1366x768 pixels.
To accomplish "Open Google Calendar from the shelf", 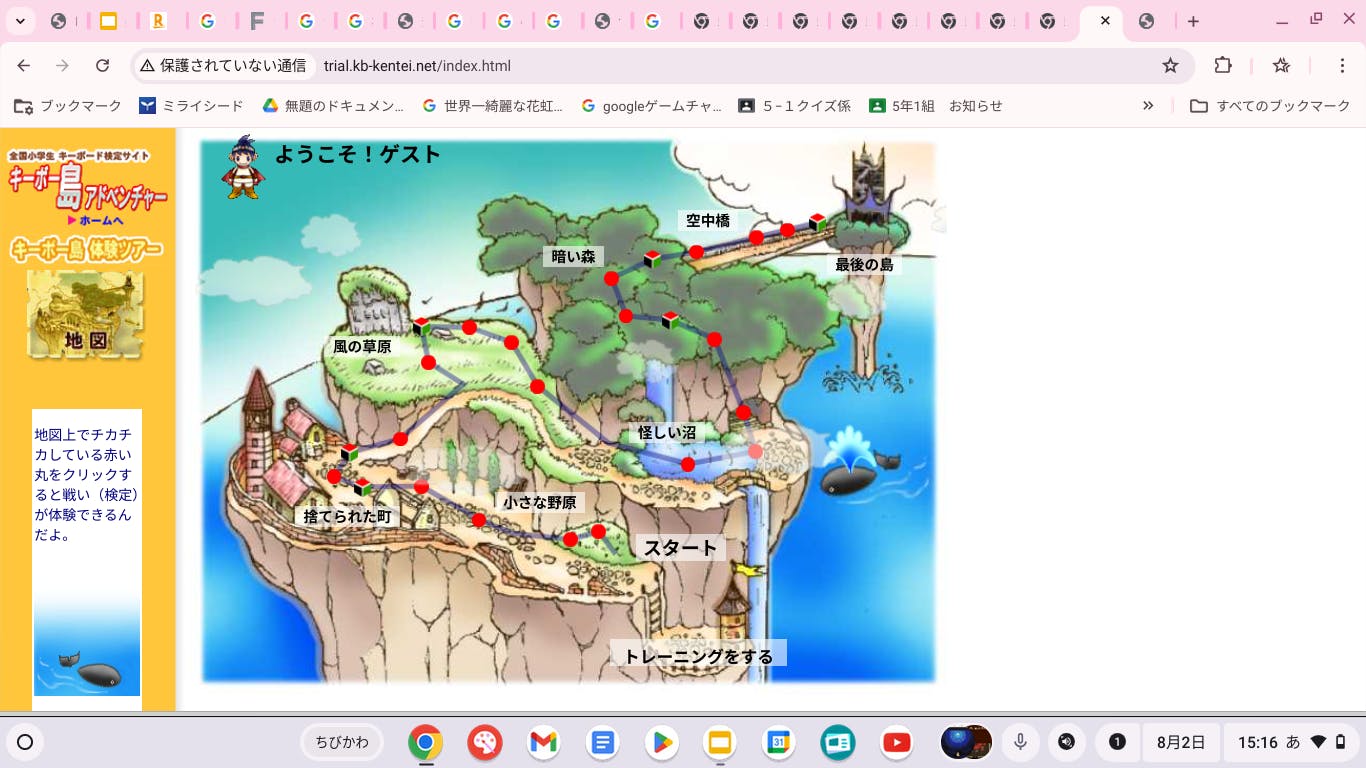I will point(779,742).
